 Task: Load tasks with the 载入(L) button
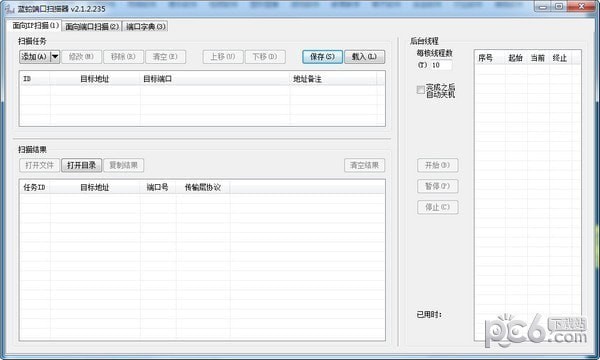364,57
